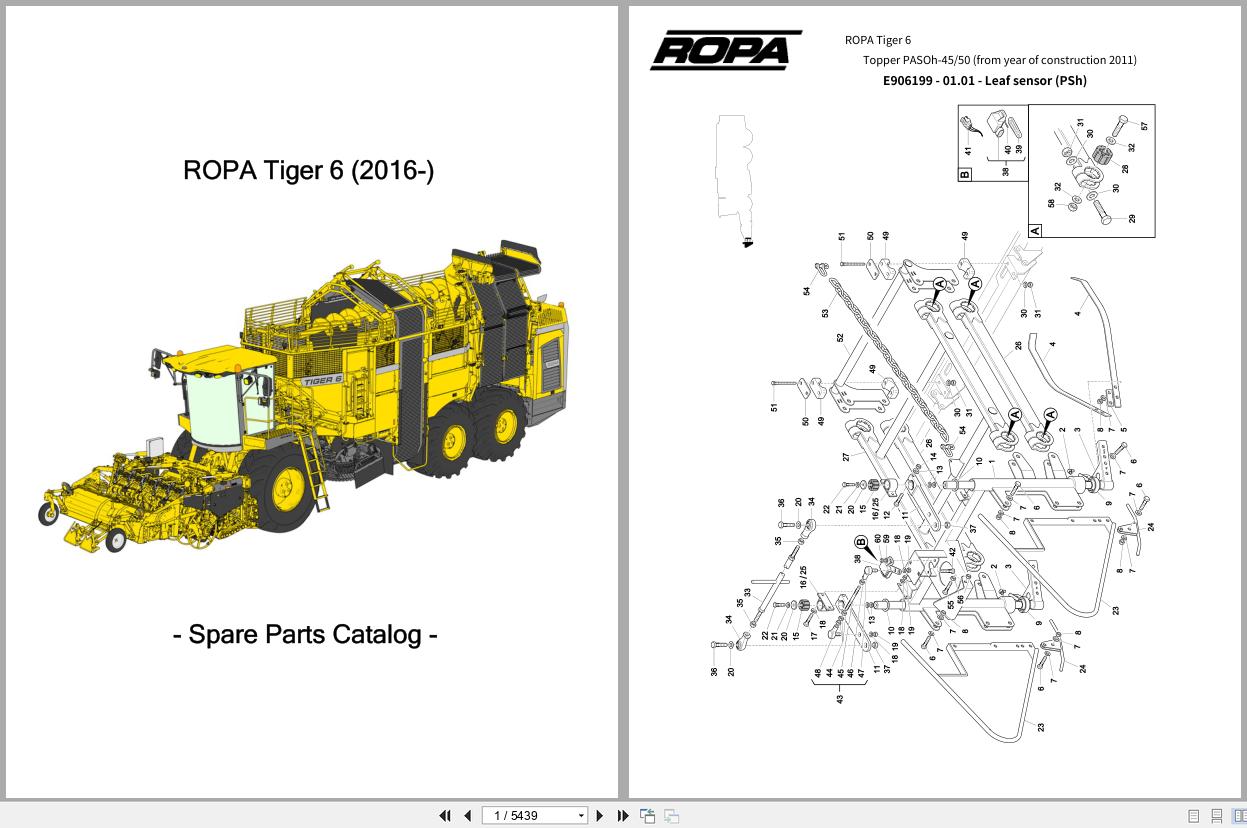Go to the next page

[600, 816]
